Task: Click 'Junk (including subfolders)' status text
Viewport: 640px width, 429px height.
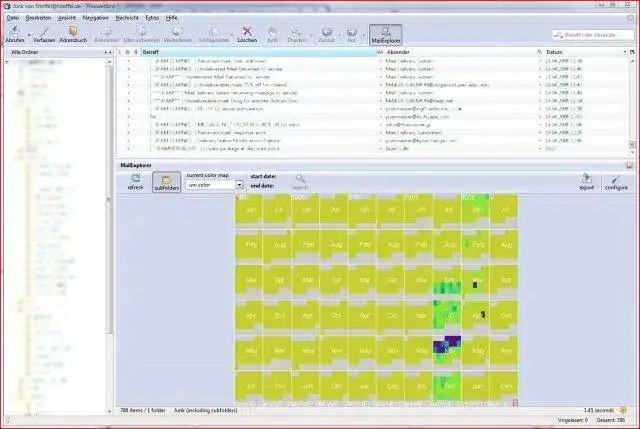Action: [x=205, y=410]
